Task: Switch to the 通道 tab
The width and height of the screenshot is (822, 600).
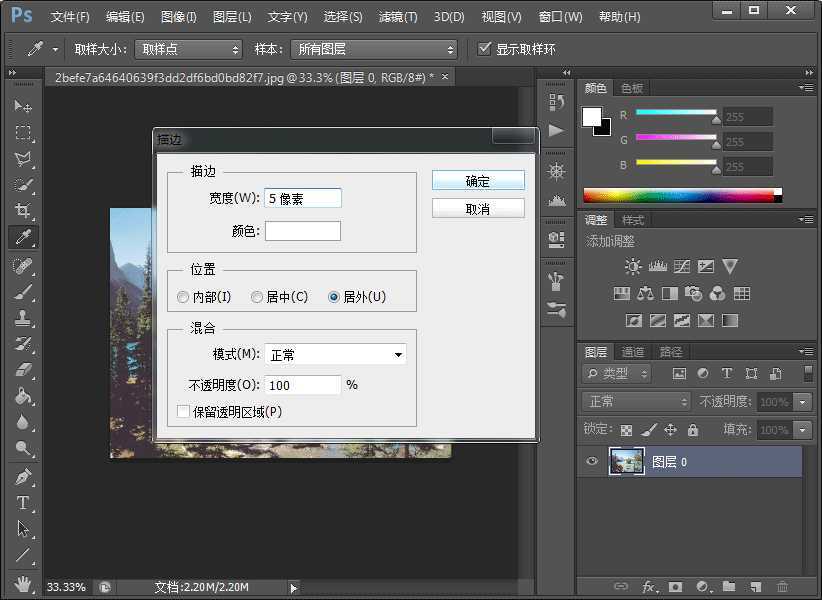Action: [x=633, y=351]
